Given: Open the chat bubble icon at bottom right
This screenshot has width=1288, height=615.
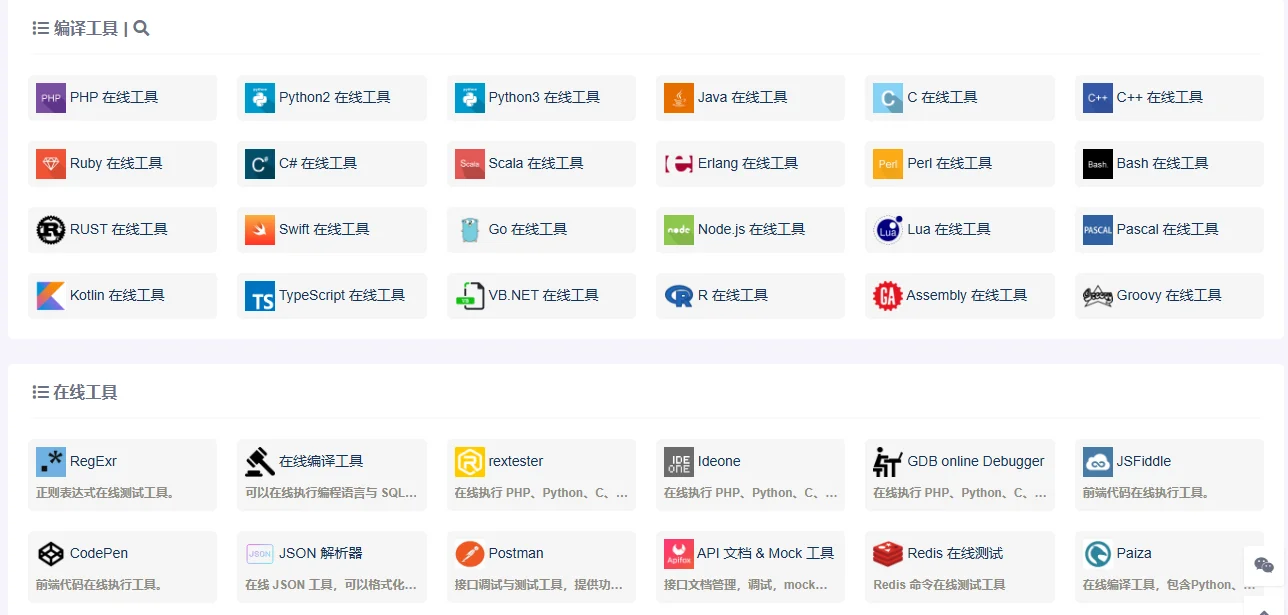Looking at the screenshot, I should click(x=1262, y=566).
